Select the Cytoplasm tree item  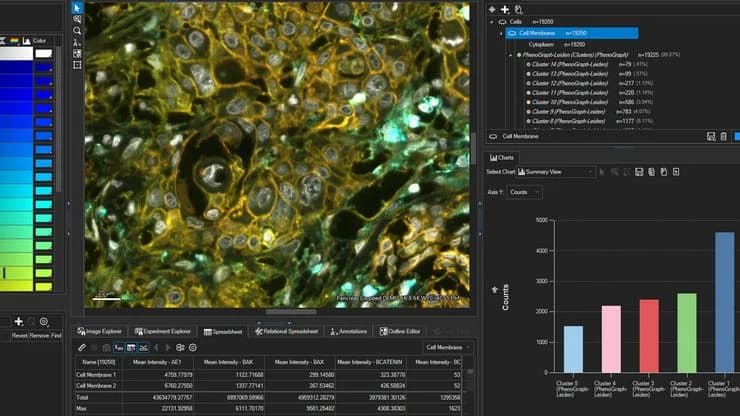click(x=541, y=44)
